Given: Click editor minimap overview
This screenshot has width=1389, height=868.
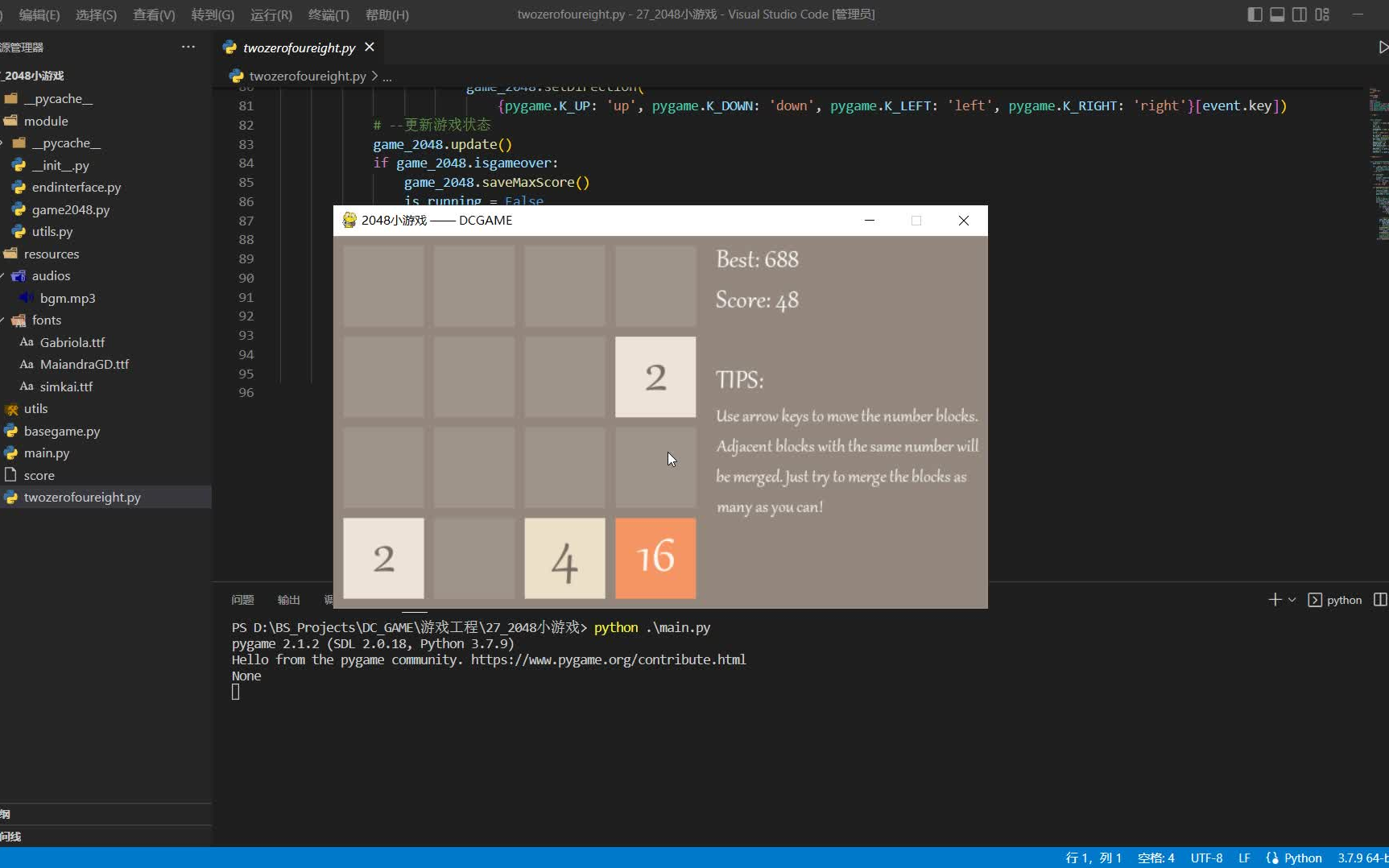Looking at the screenshot, I should point(1379,164).
